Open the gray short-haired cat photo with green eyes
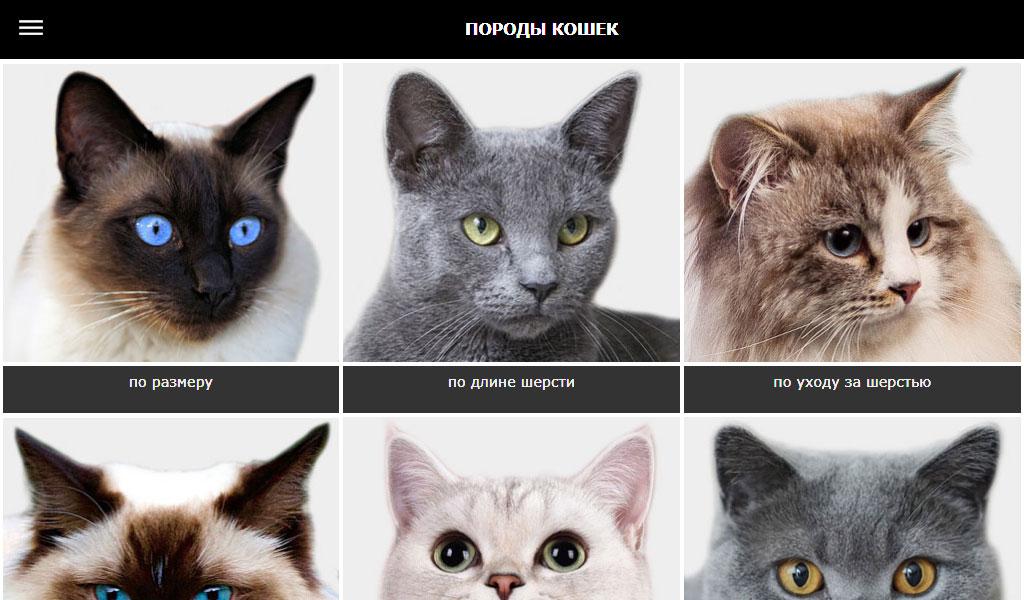 coord(511,212)
